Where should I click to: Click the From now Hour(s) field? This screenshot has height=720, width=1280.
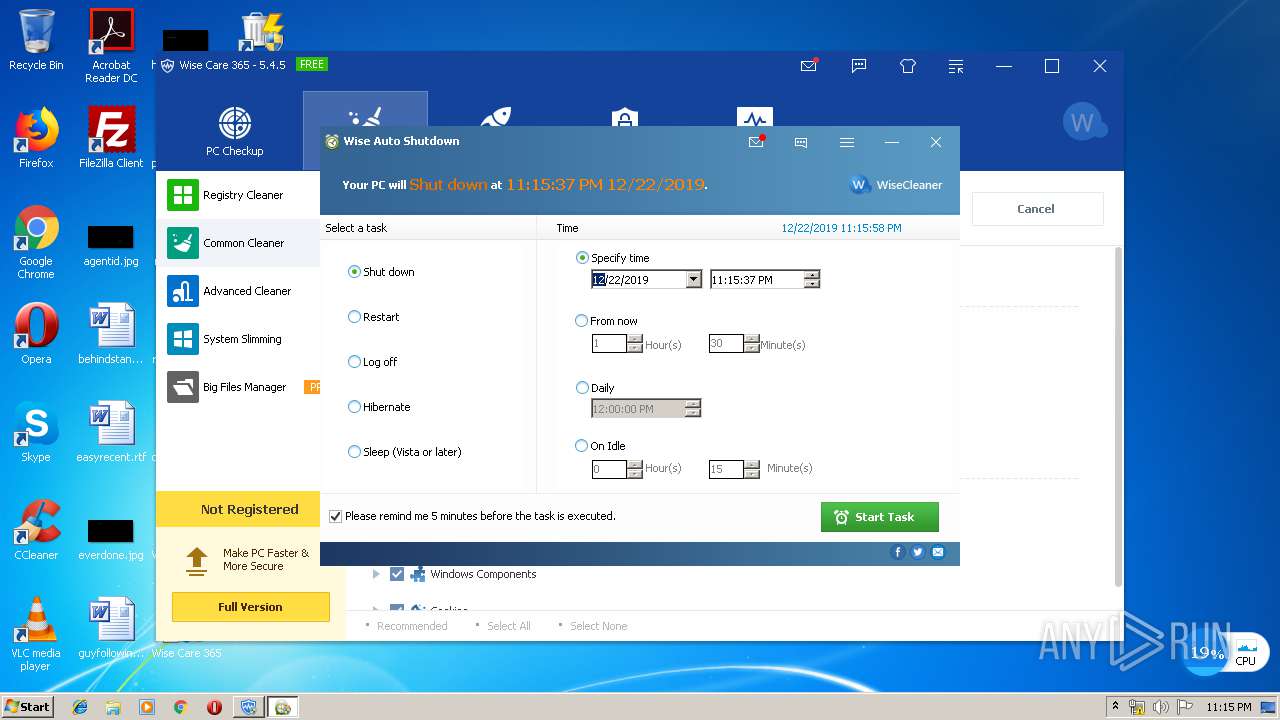[x=609, y=344]
